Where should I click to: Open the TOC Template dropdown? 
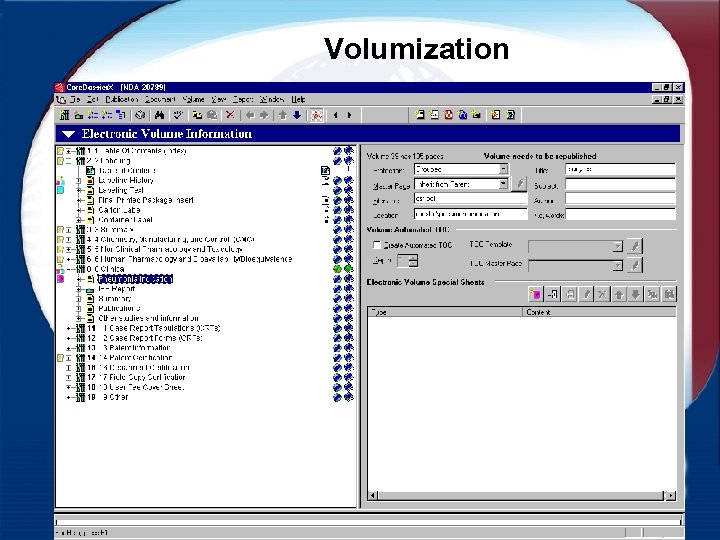pos(618,247)
